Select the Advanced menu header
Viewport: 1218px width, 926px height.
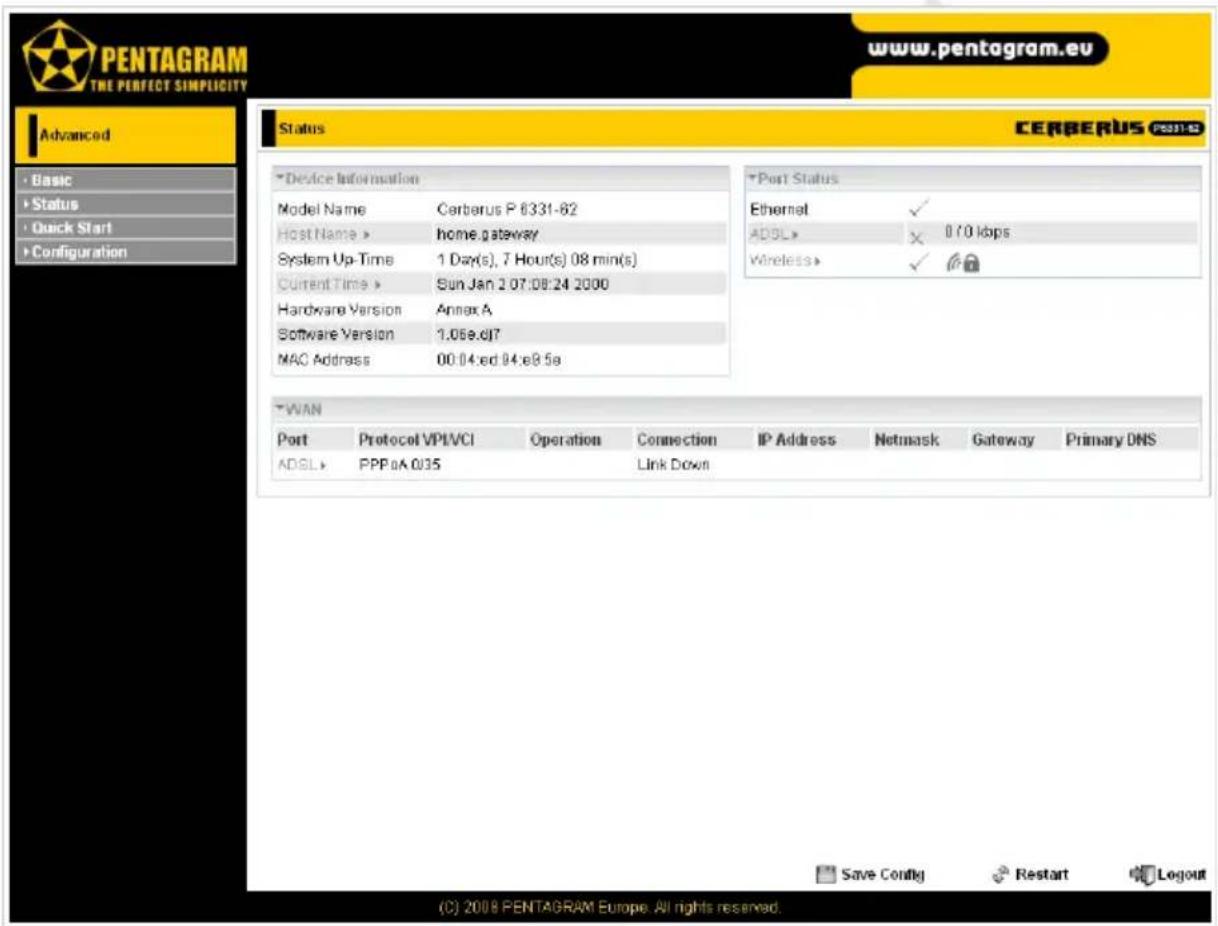point(126,136)
